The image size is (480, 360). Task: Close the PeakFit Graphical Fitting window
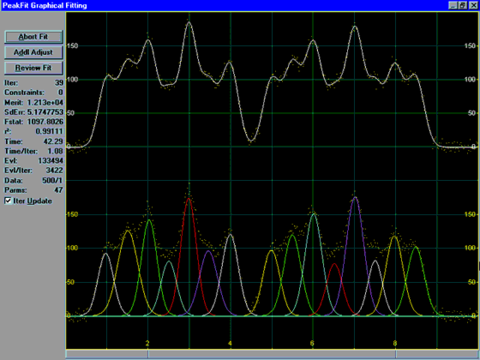point(473,5)
